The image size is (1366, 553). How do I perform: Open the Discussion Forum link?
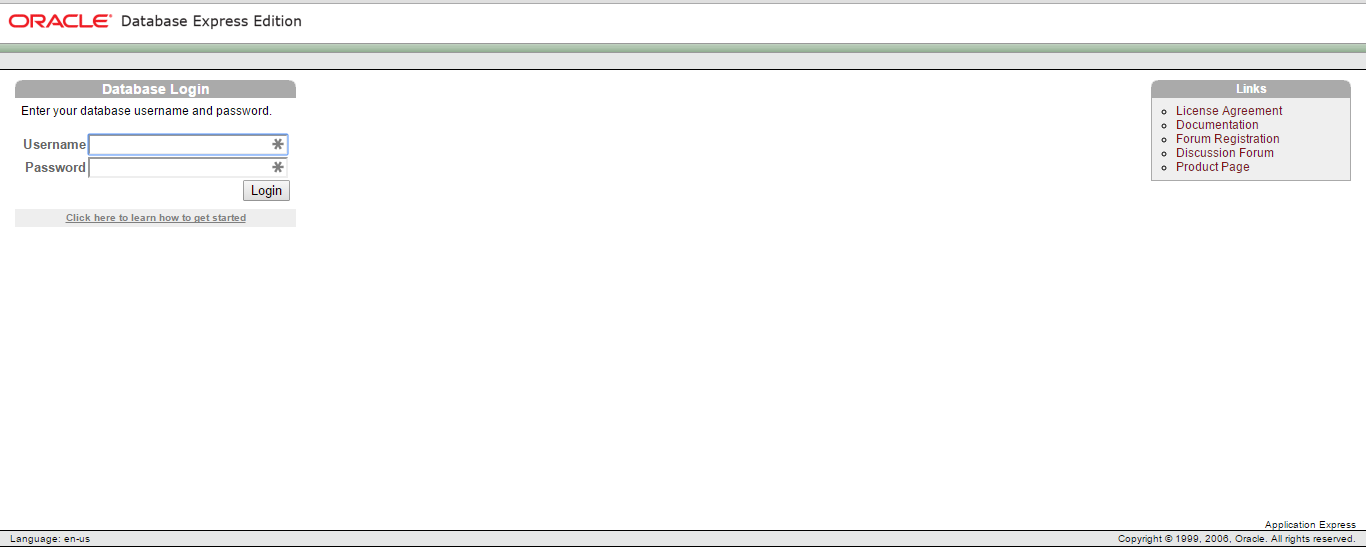[1225, 153]
